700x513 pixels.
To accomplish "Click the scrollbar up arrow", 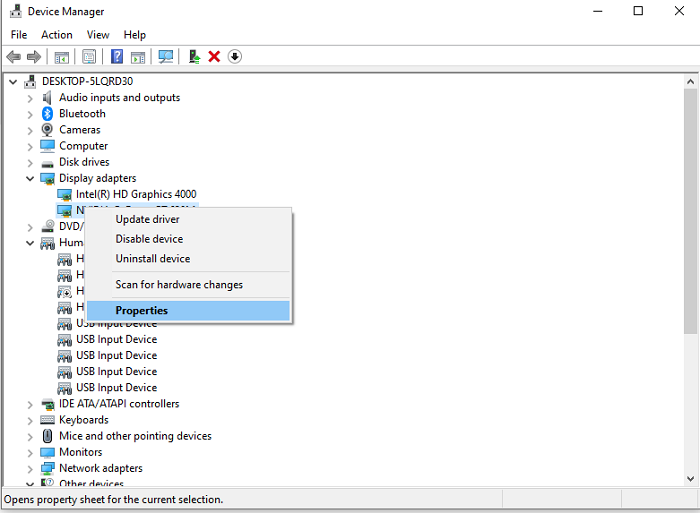I will (690, 82).
